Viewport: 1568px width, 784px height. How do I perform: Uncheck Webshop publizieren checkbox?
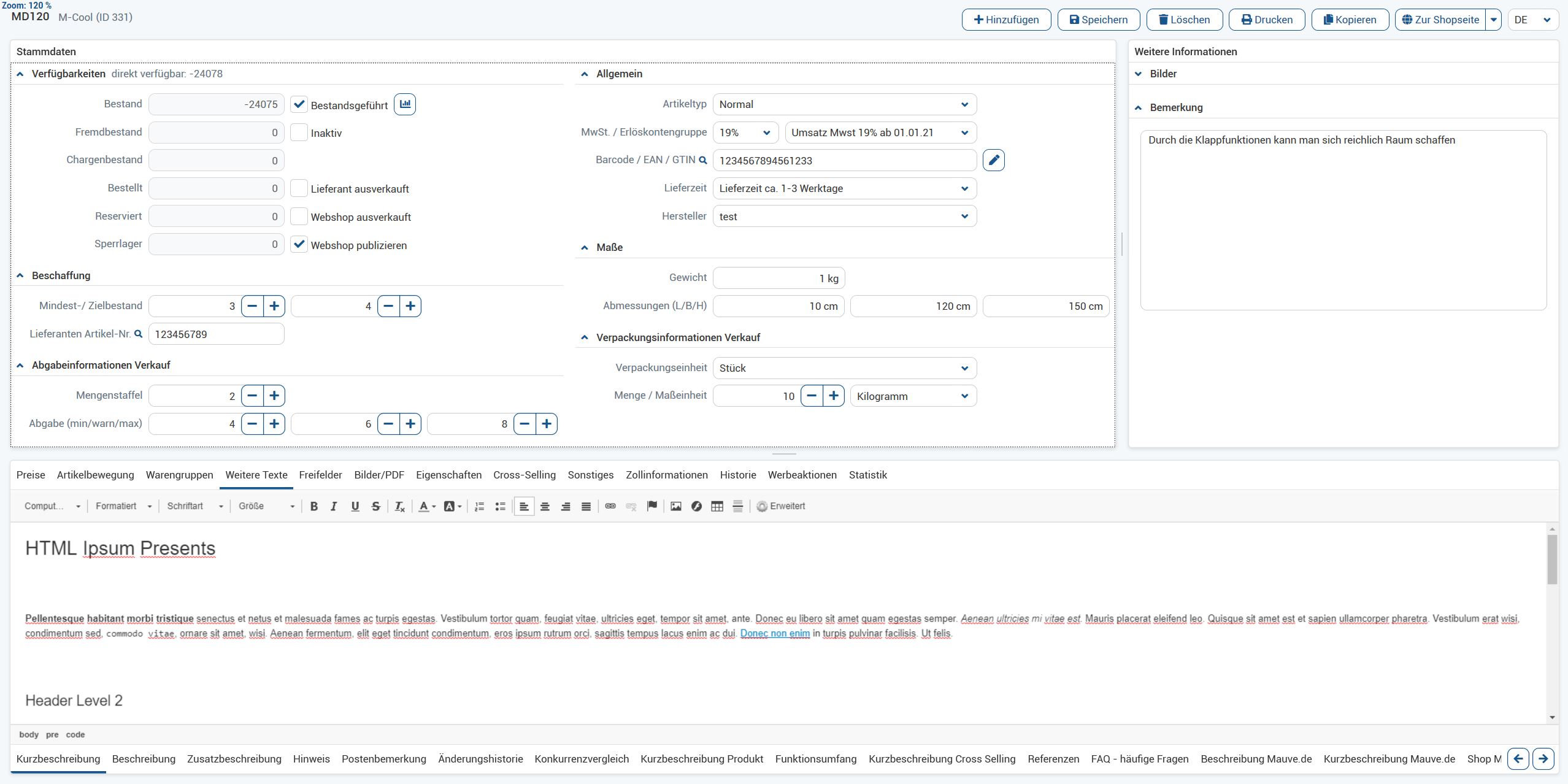click(299, 244)
